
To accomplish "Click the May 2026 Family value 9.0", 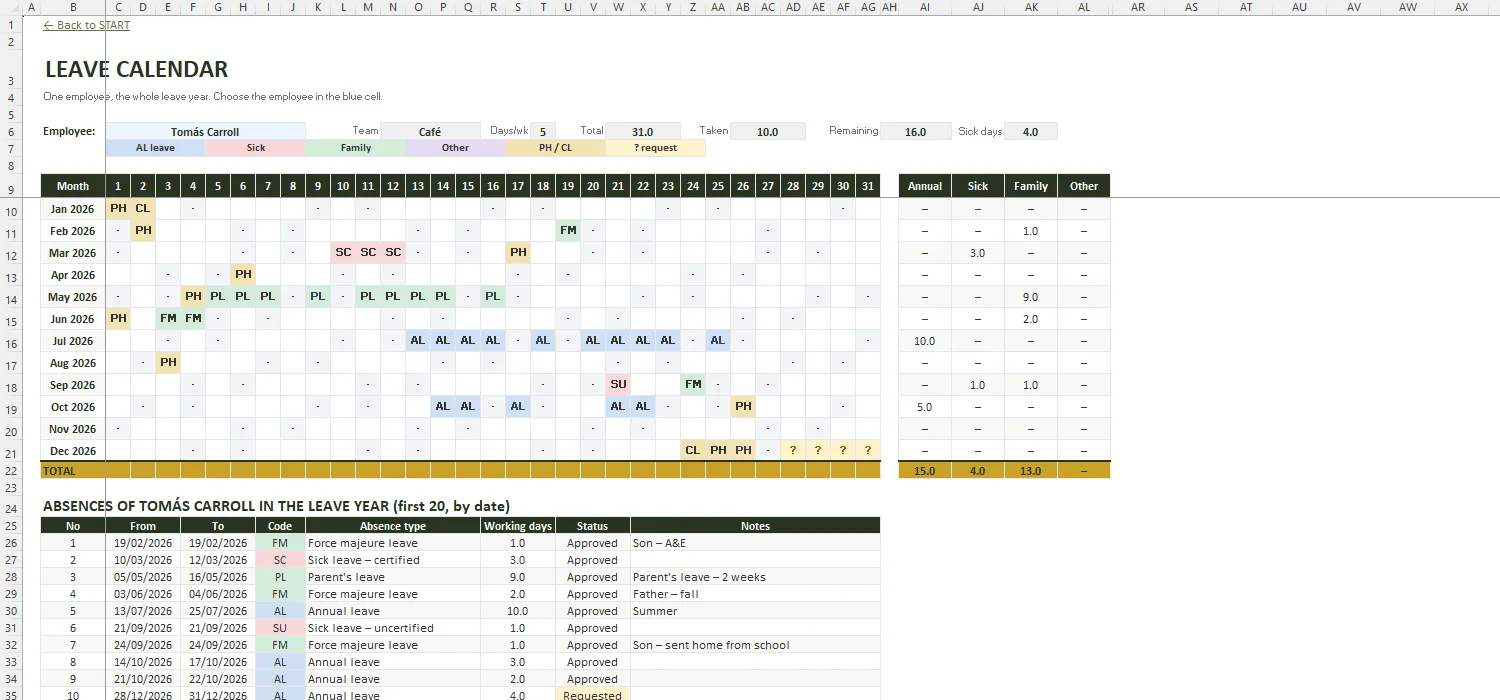I will click(x=1031, y=297).
